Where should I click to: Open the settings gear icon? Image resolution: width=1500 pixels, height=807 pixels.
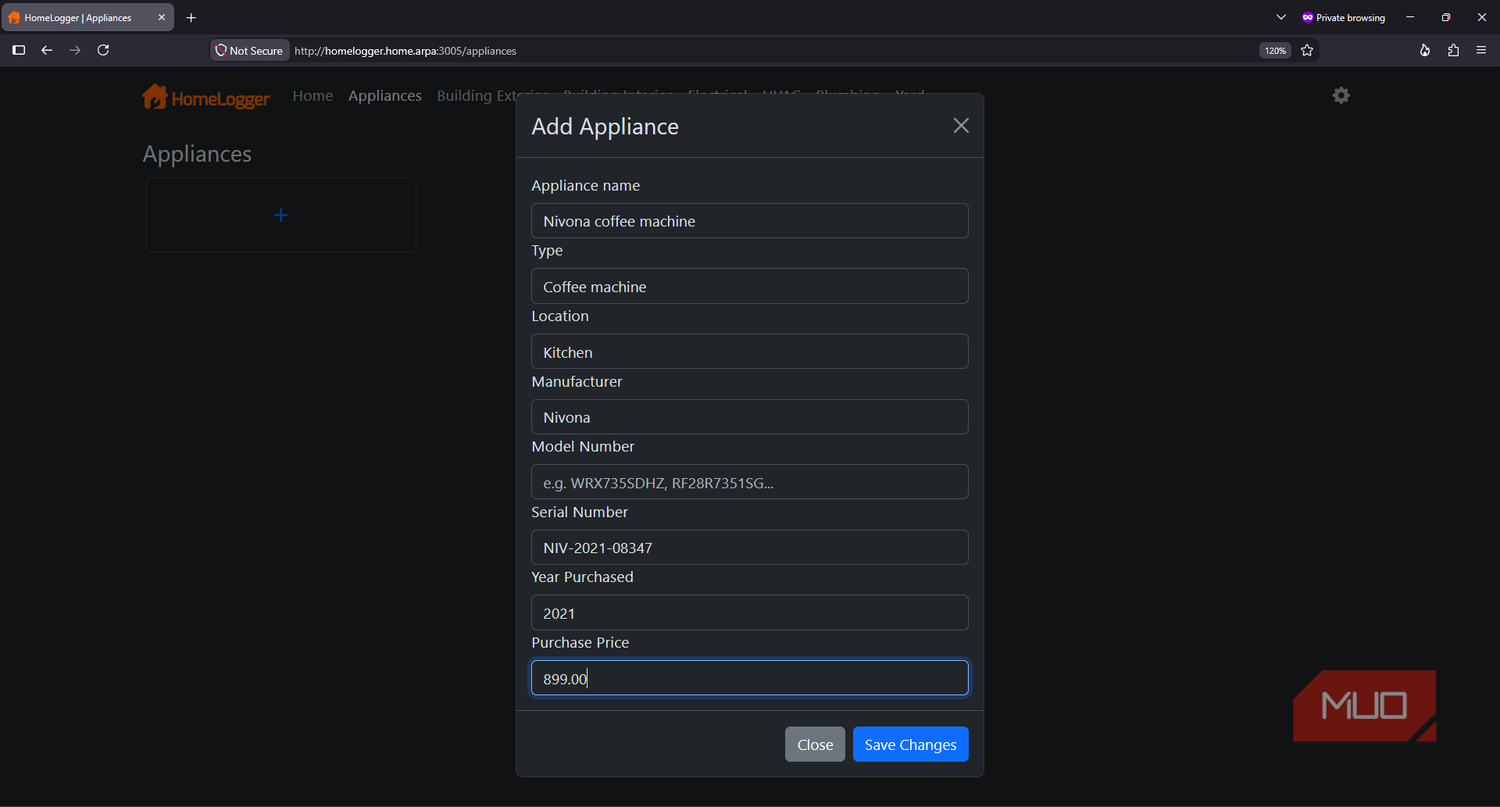coord(1341,95)
